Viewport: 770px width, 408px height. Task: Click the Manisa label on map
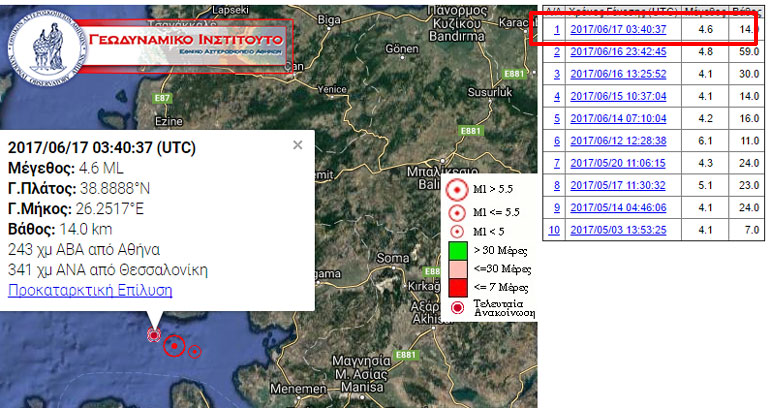[x=362, y=387]
